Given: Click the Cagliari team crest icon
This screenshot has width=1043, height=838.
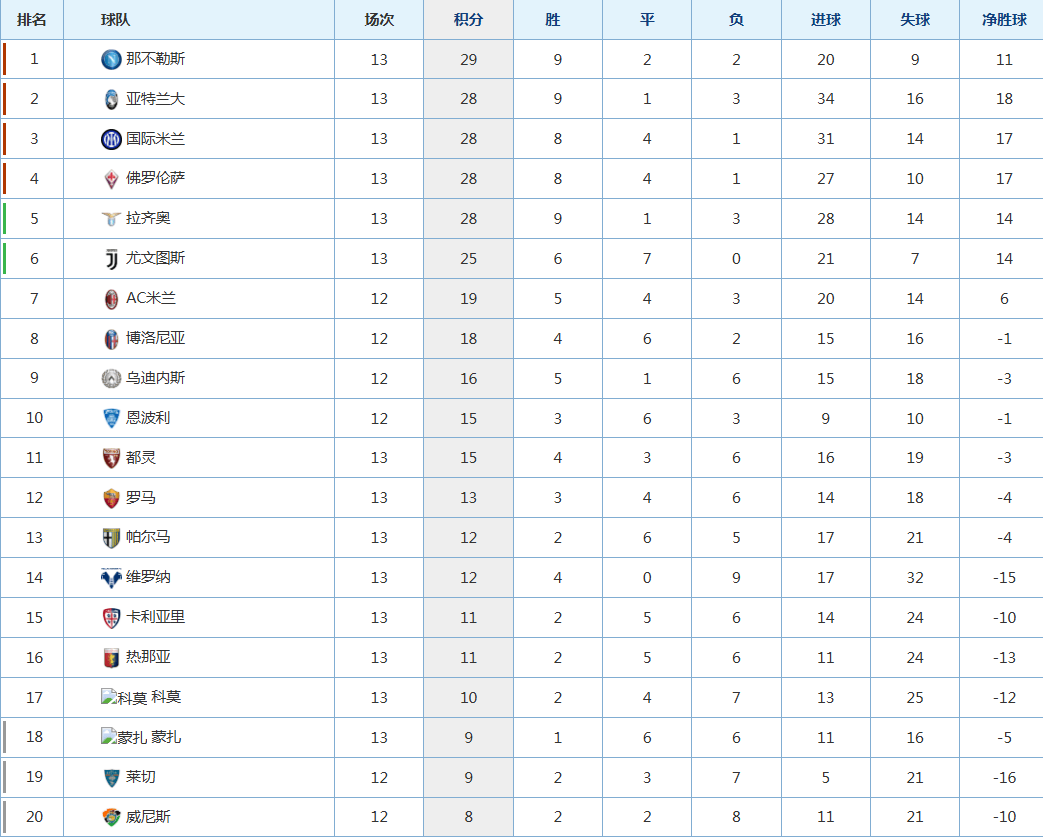Looking at the screenshot, I should 111,618.
